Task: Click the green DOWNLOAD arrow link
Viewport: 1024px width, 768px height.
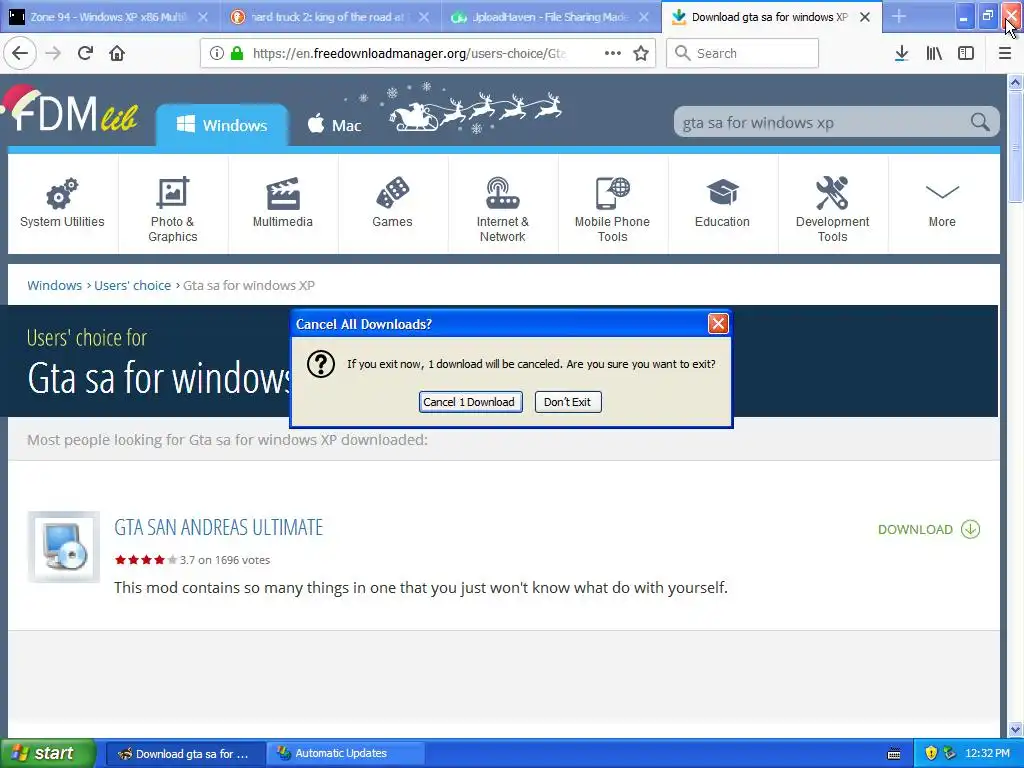Action: pos(929,530)
